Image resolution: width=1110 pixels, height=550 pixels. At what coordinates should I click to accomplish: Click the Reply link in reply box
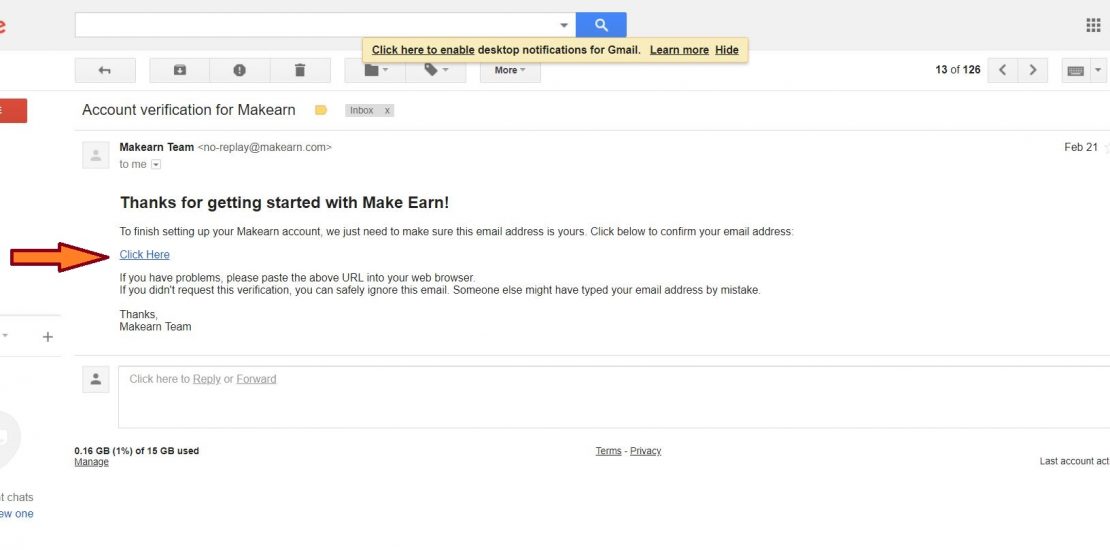tap(207, 379)
